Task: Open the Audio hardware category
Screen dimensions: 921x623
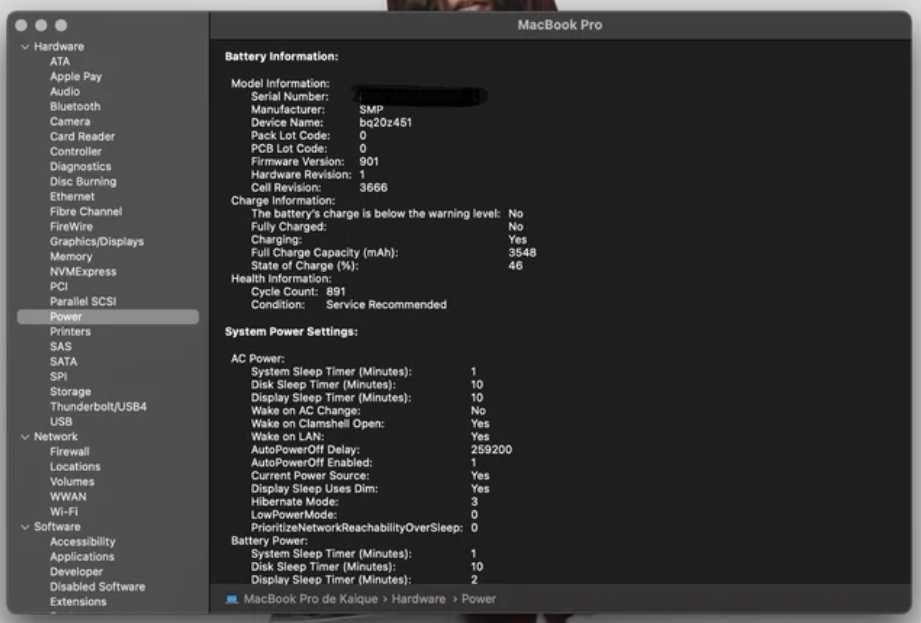Action: point(65,92)
